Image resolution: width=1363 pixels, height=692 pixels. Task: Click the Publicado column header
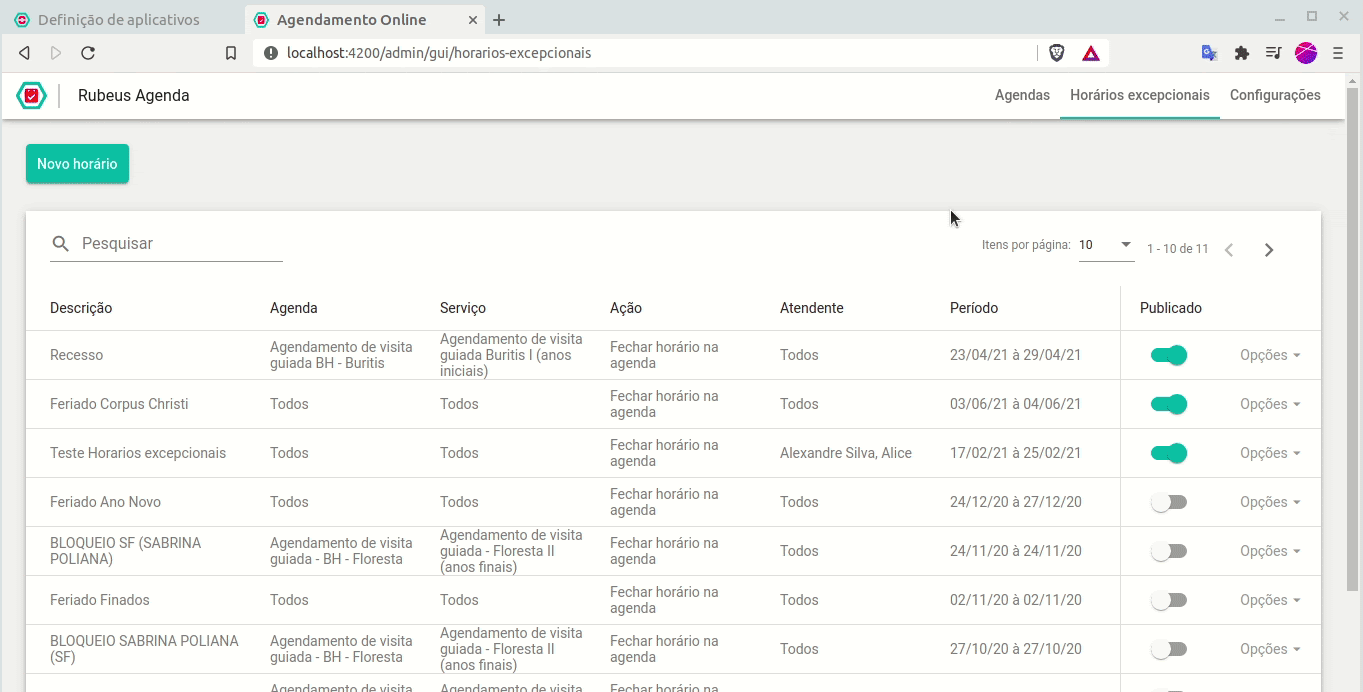[x=1171, y=308]
